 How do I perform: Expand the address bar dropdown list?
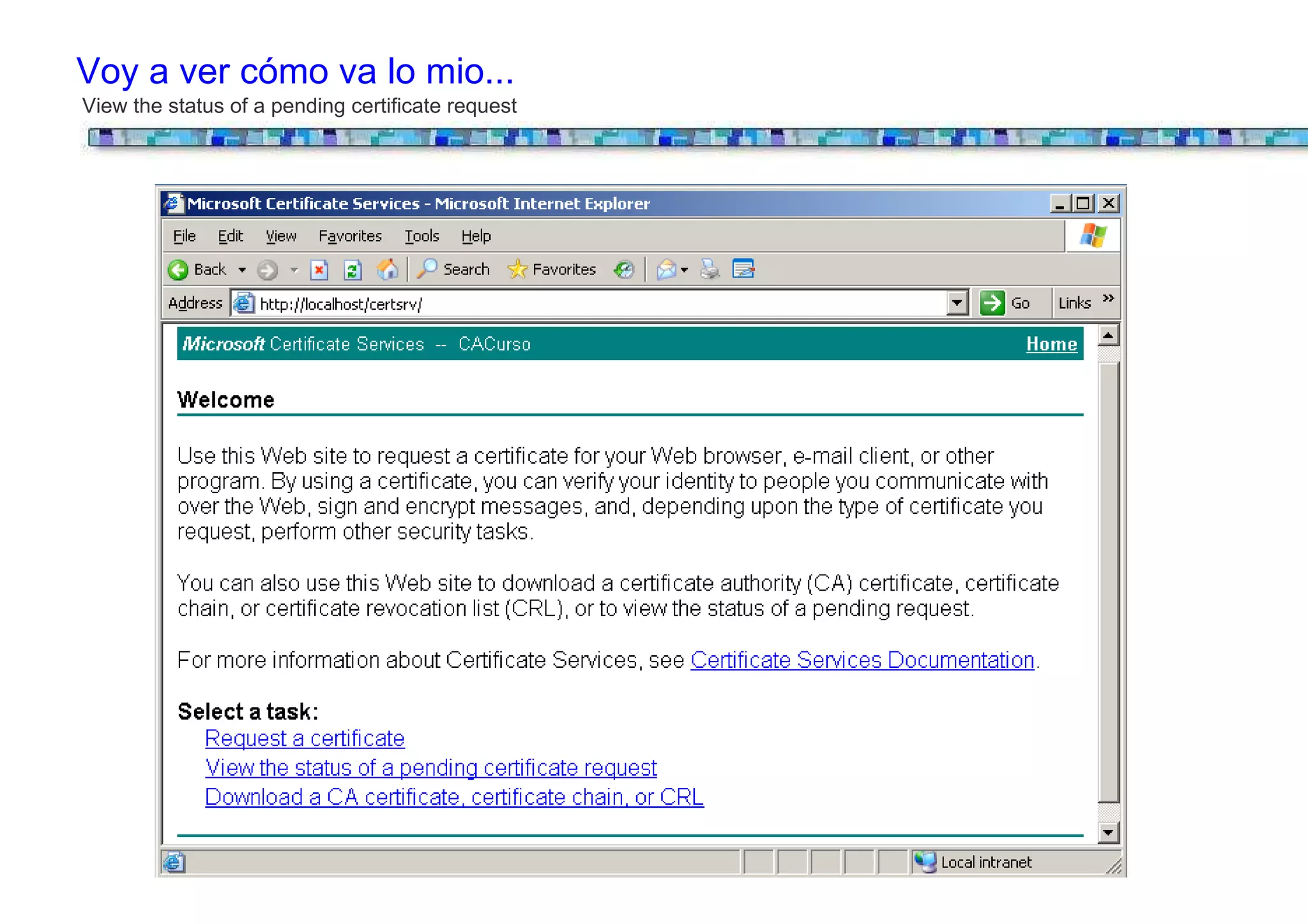[957, 303]
